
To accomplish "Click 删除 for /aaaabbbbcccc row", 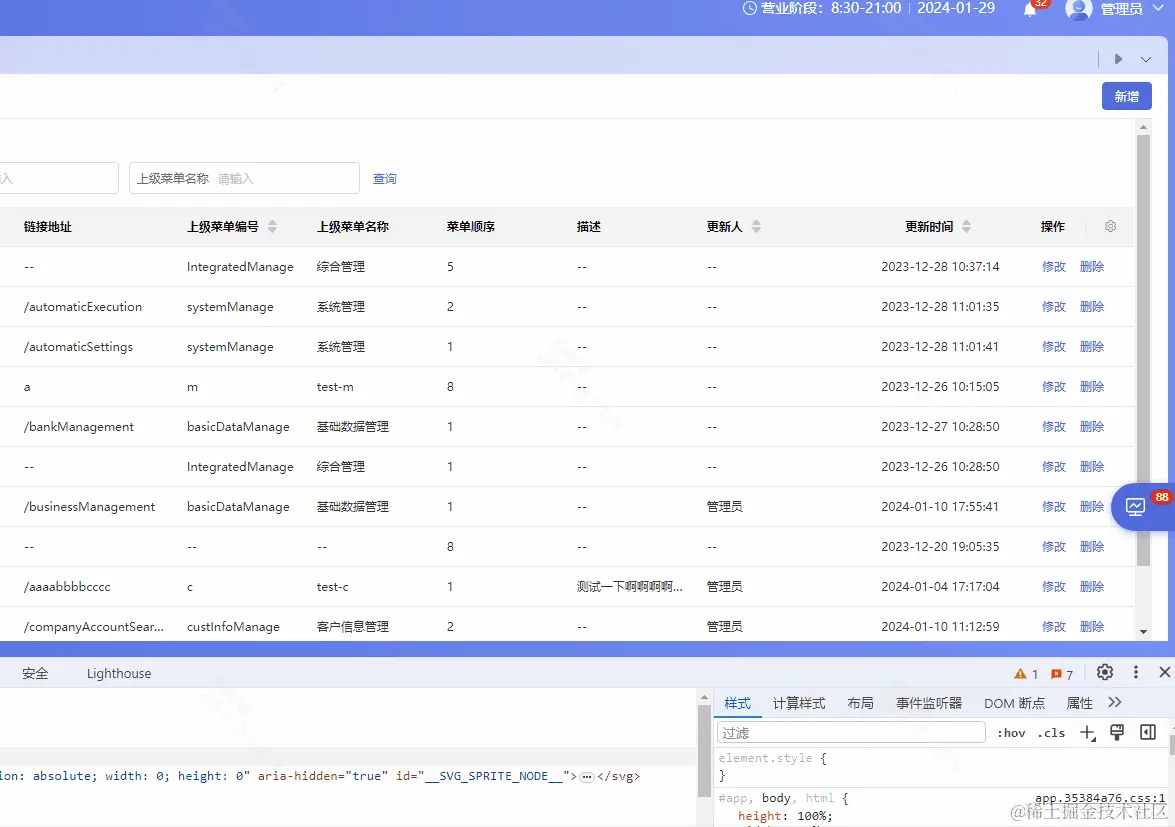I will (1092, 587).
